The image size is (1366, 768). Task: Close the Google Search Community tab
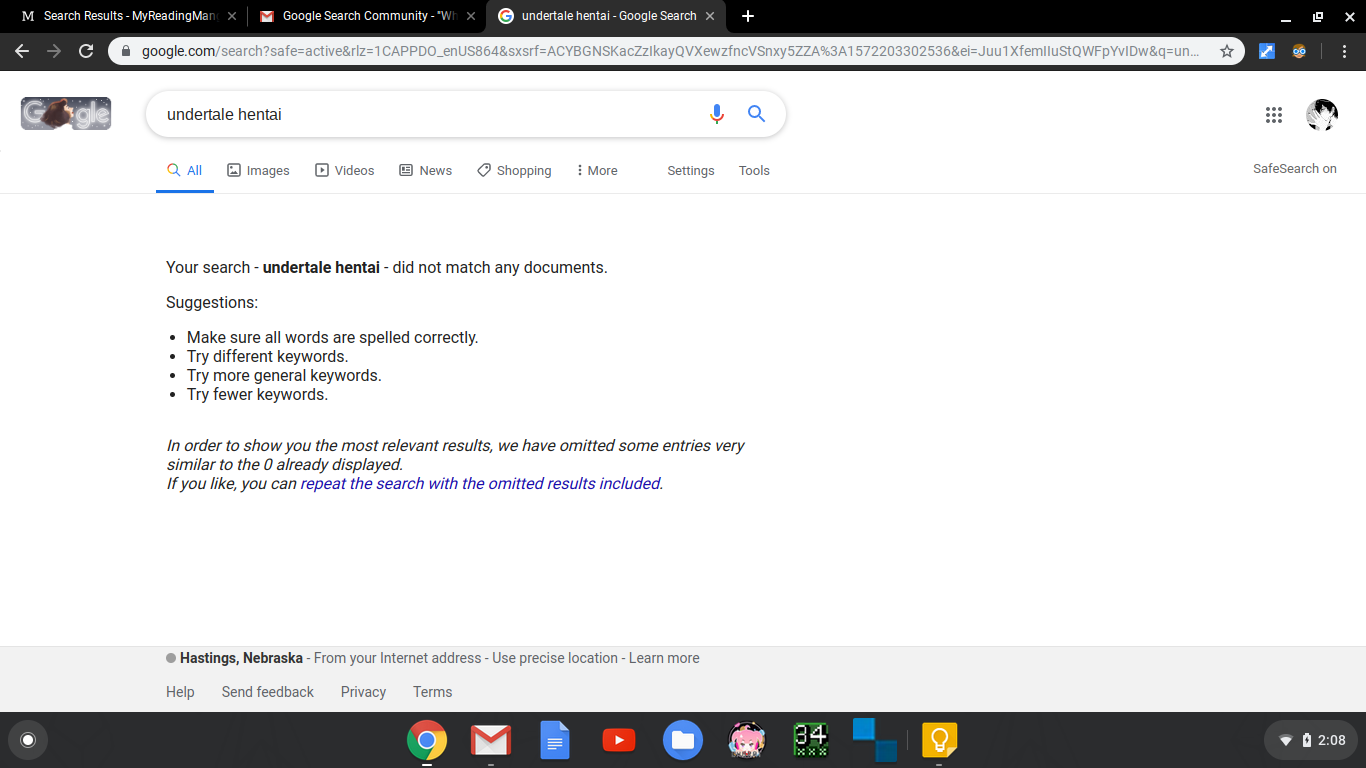(x=471, y=16)
